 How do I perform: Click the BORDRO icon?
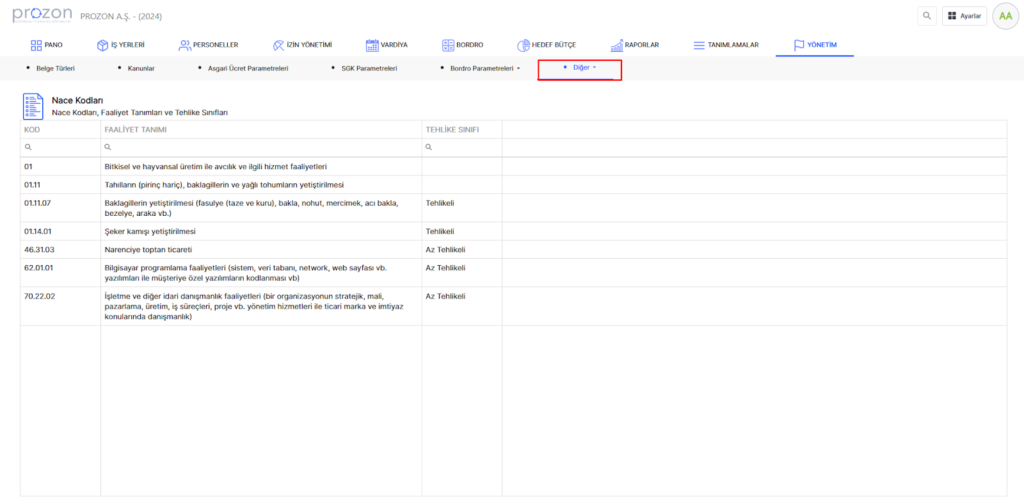(449, 45)
